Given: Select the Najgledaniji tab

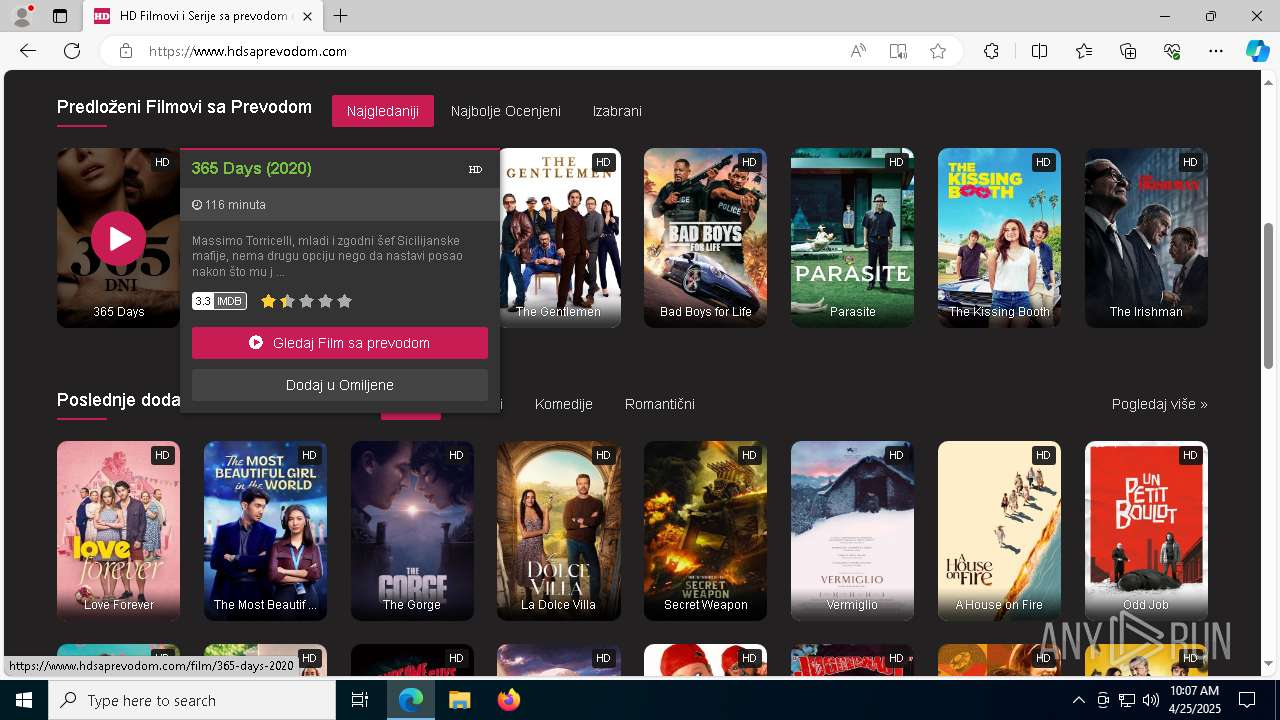Looking at the screenshot, I should (x=383, y=111).
